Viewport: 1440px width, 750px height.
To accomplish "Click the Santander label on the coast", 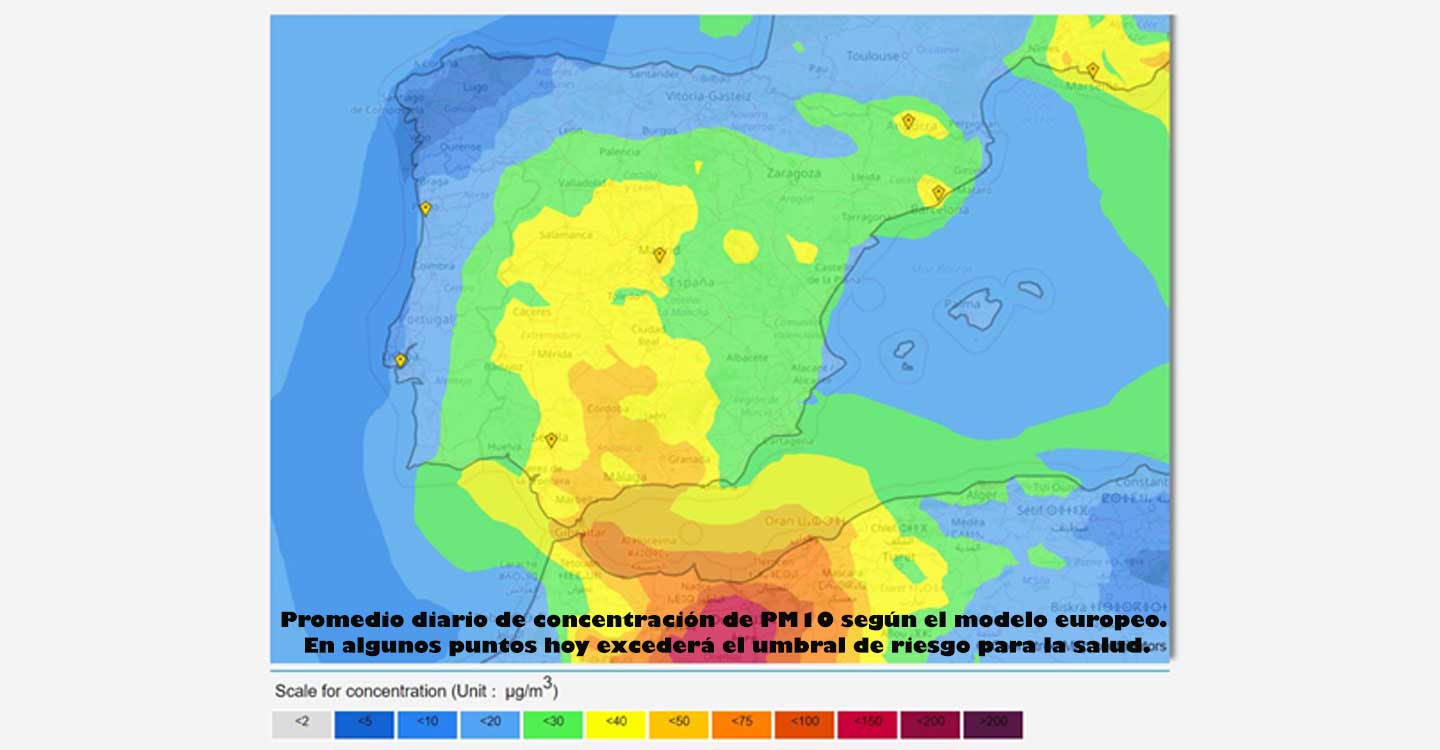I will (x=655, y=73).
